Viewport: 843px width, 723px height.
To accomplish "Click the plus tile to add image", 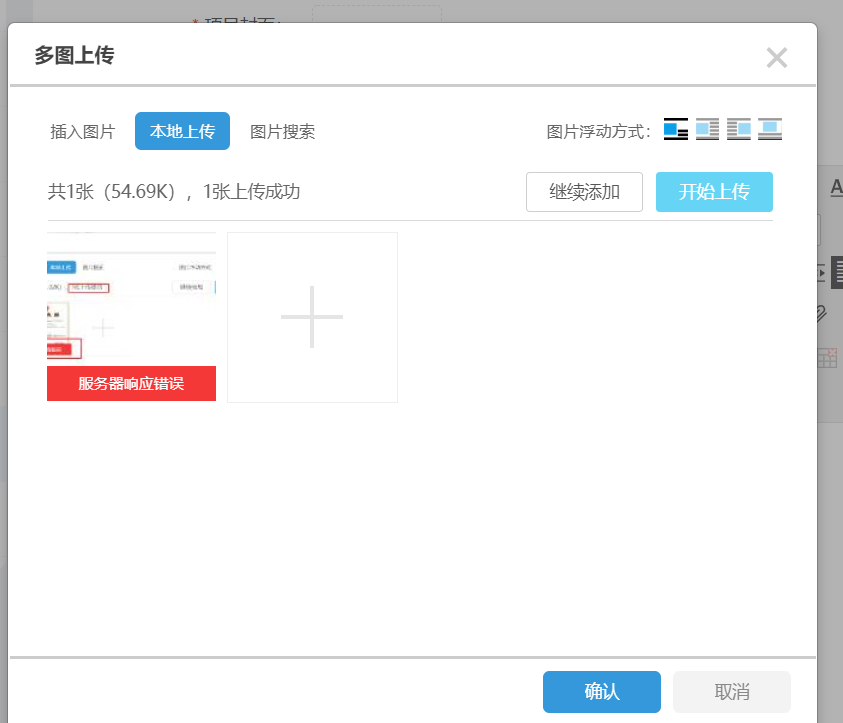I will pyautogui.click(x=312, y=317).
